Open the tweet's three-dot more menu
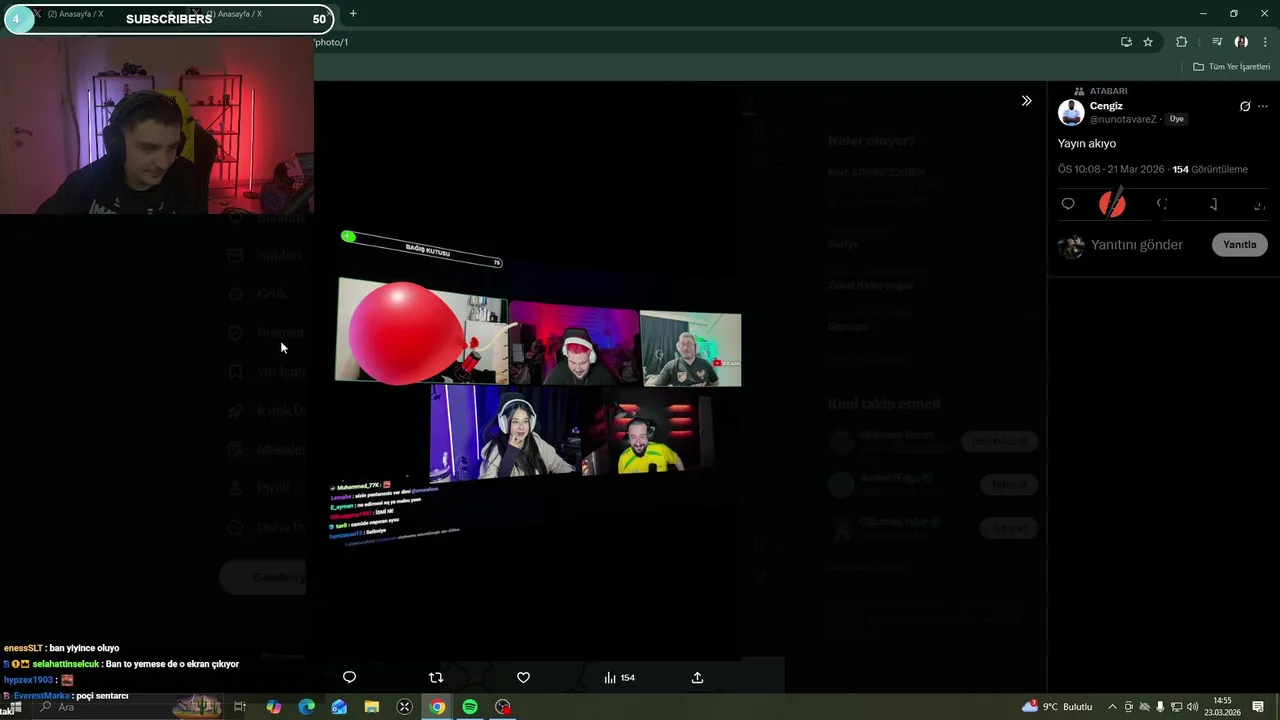 pos(1263,106)
